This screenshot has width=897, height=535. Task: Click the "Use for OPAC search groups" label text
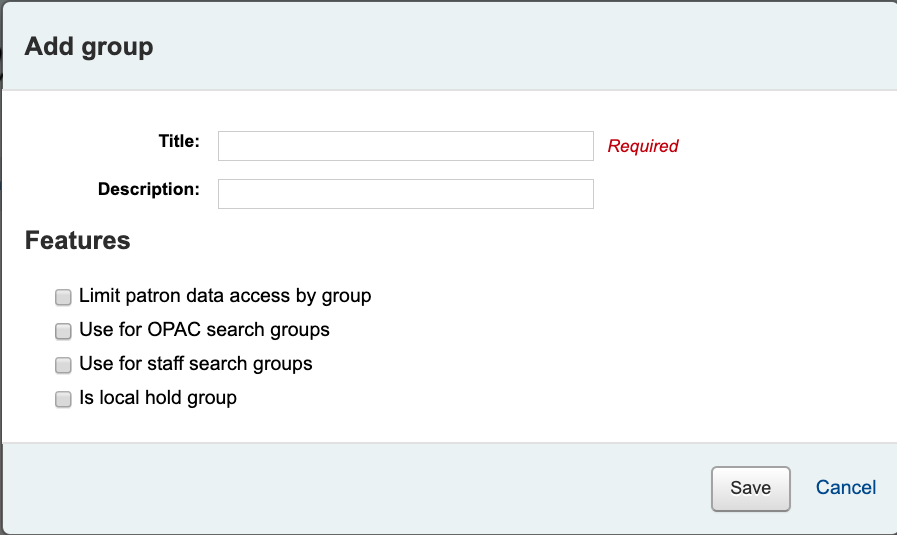click(x=204, y=330)
